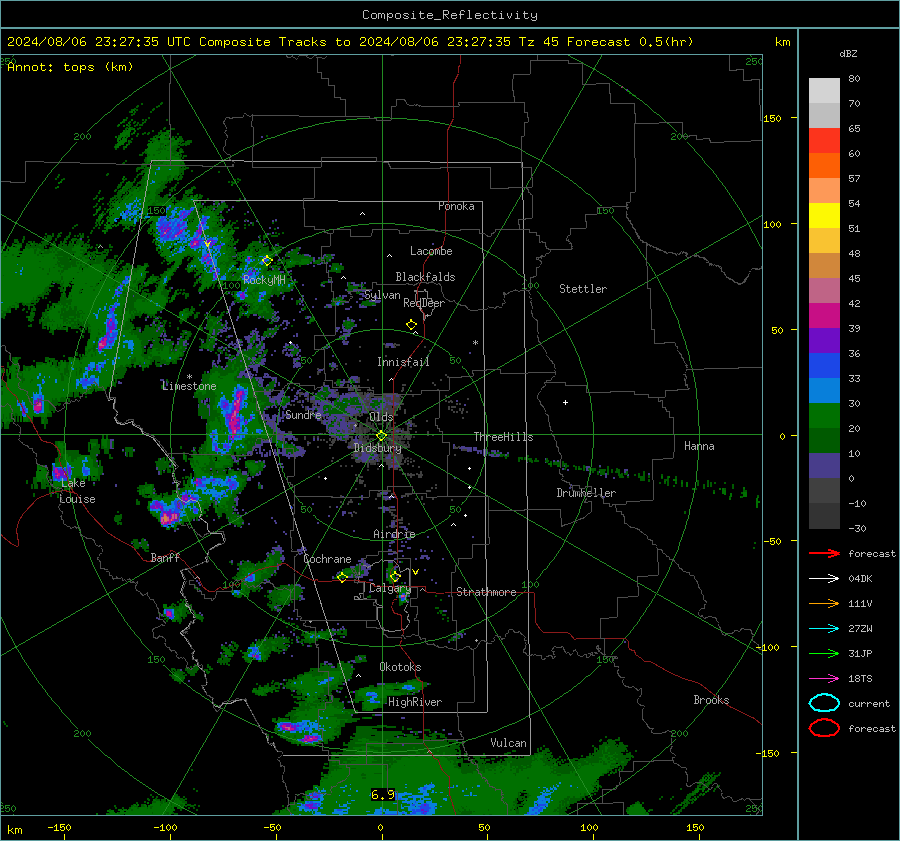
Task: Click yellow diamond marker above RockyMH
Action: pos(267,261)
